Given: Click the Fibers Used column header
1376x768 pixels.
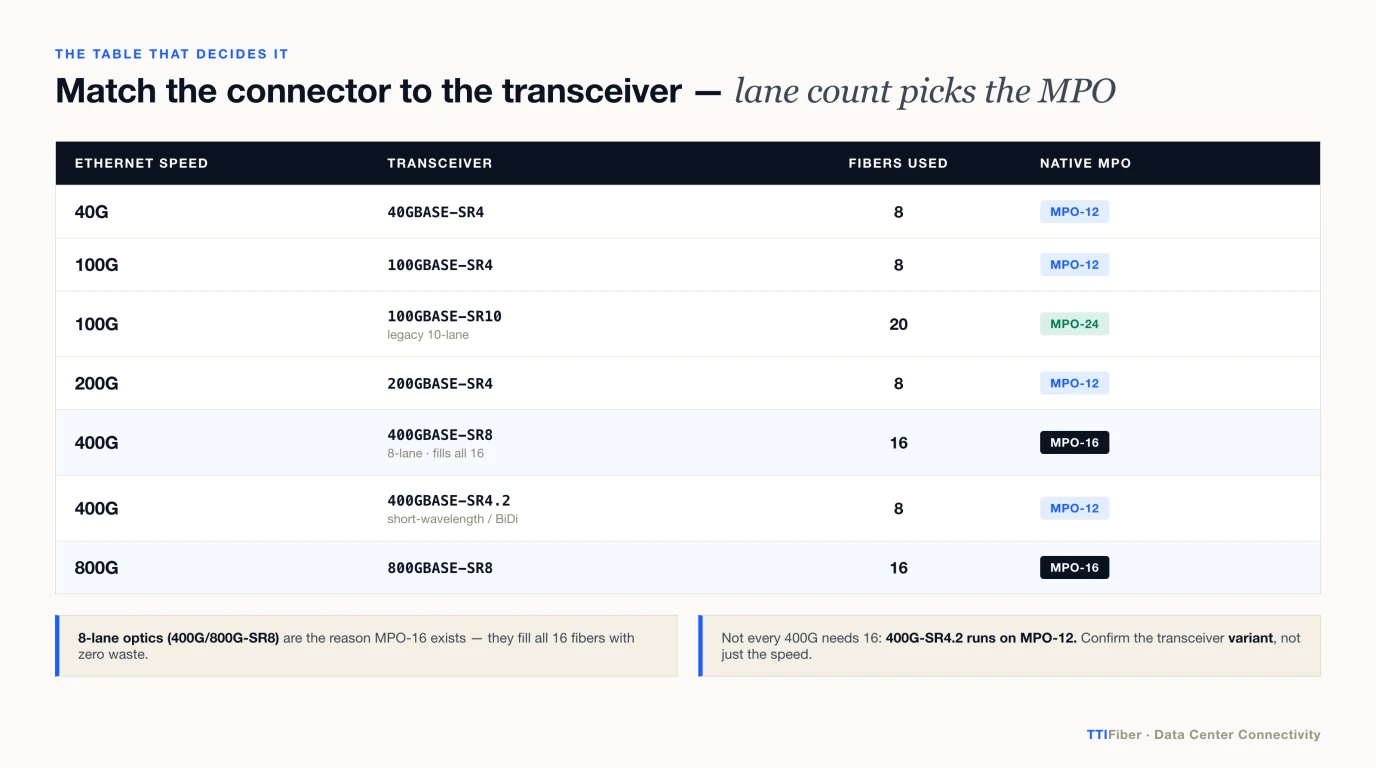Looking at the screenshot, I should click(898, 163).
